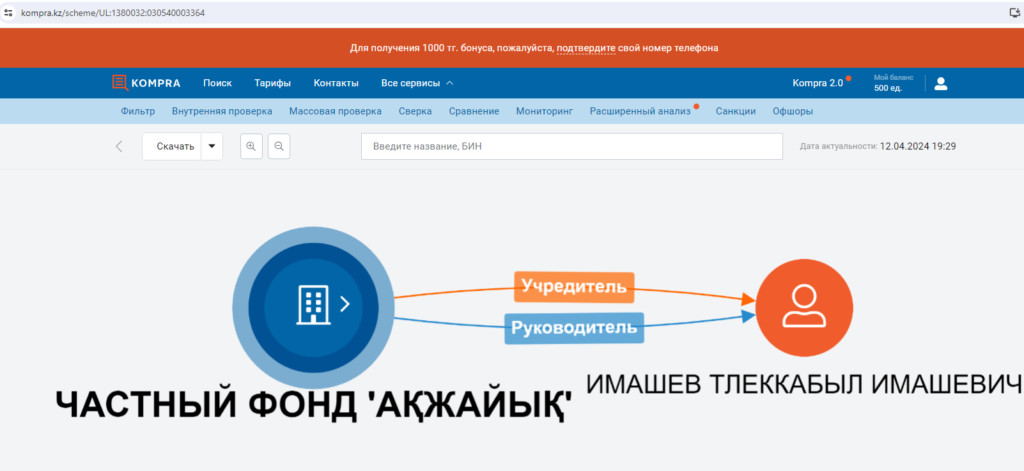Click the install app icon in address bar
The image size is (1024, 471).
click(x=1015, y=12)
